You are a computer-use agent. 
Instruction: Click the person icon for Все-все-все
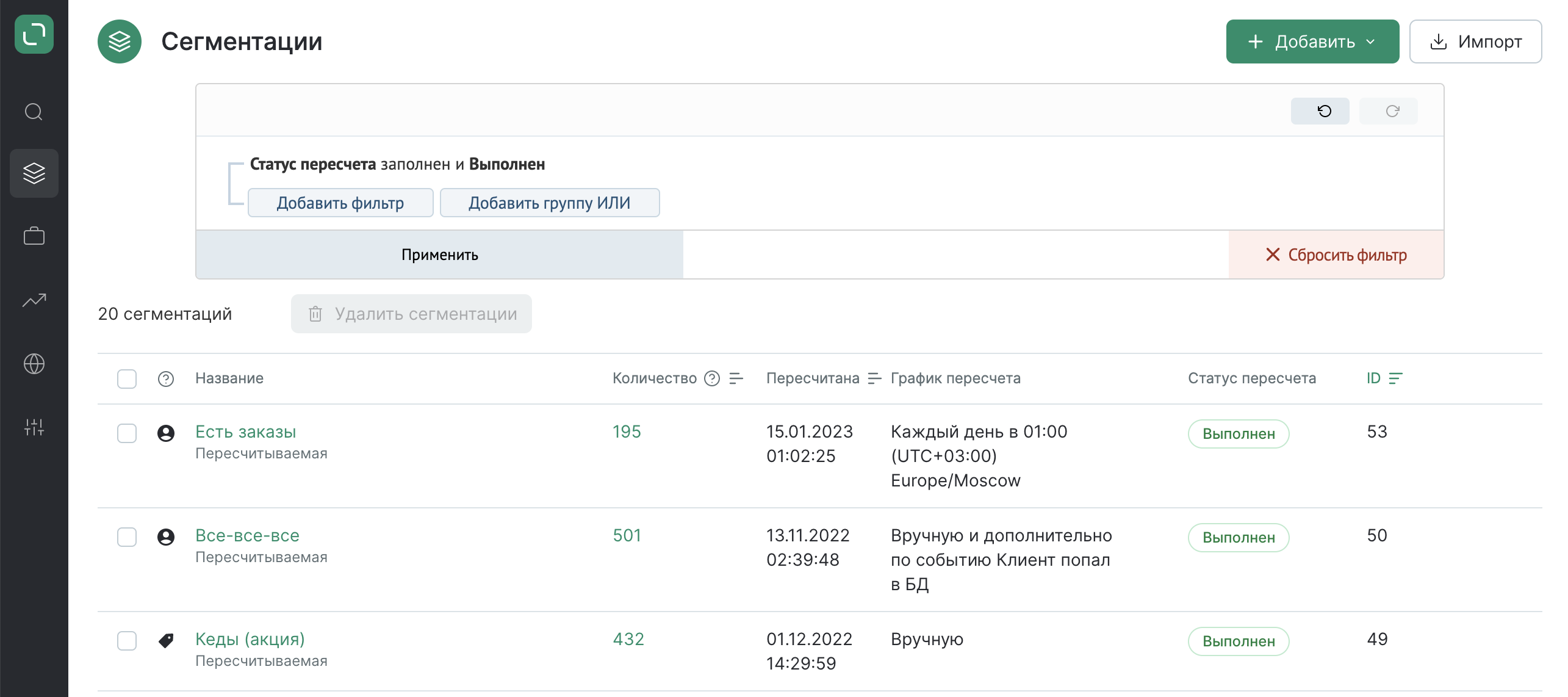tap(166, 537)
